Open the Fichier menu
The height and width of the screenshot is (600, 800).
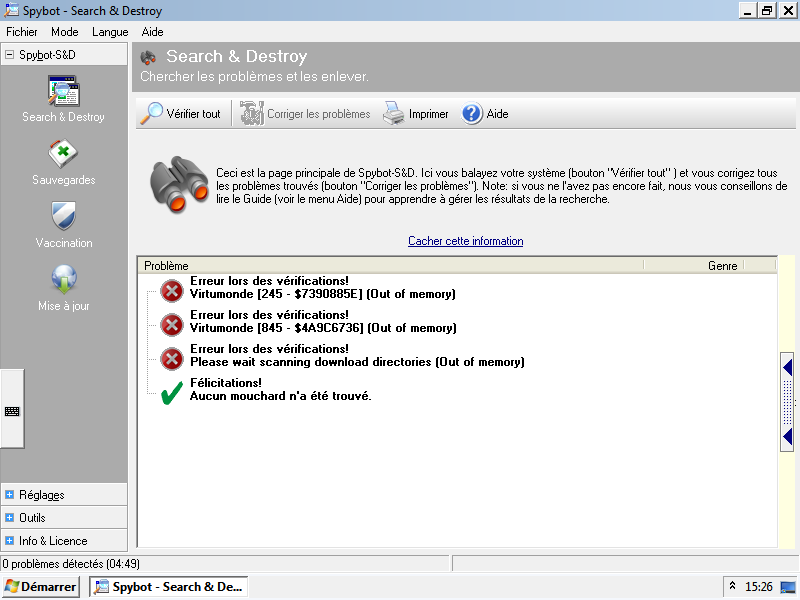pos(21,32)
